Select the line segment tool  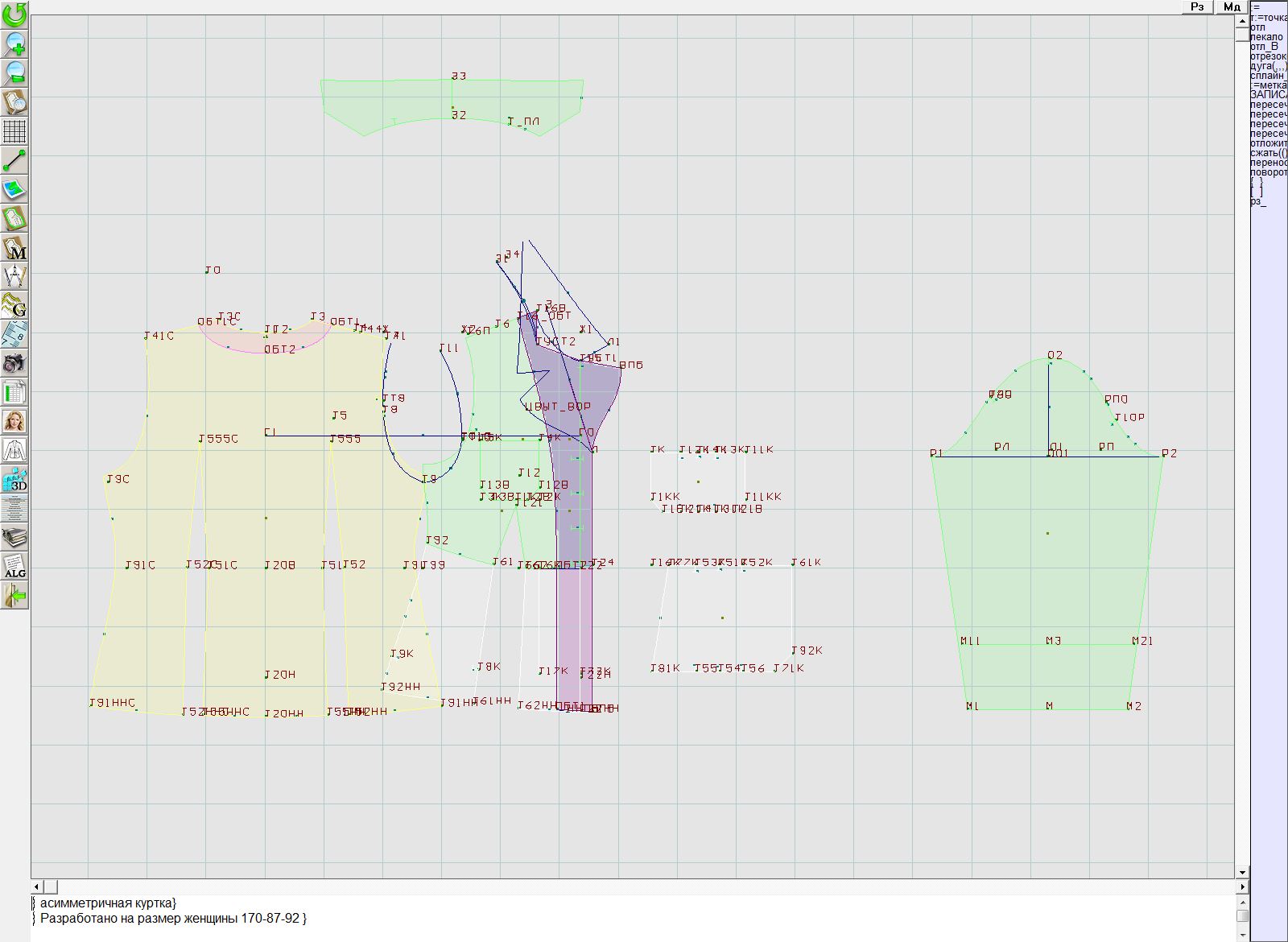click(x=14, y=160)
